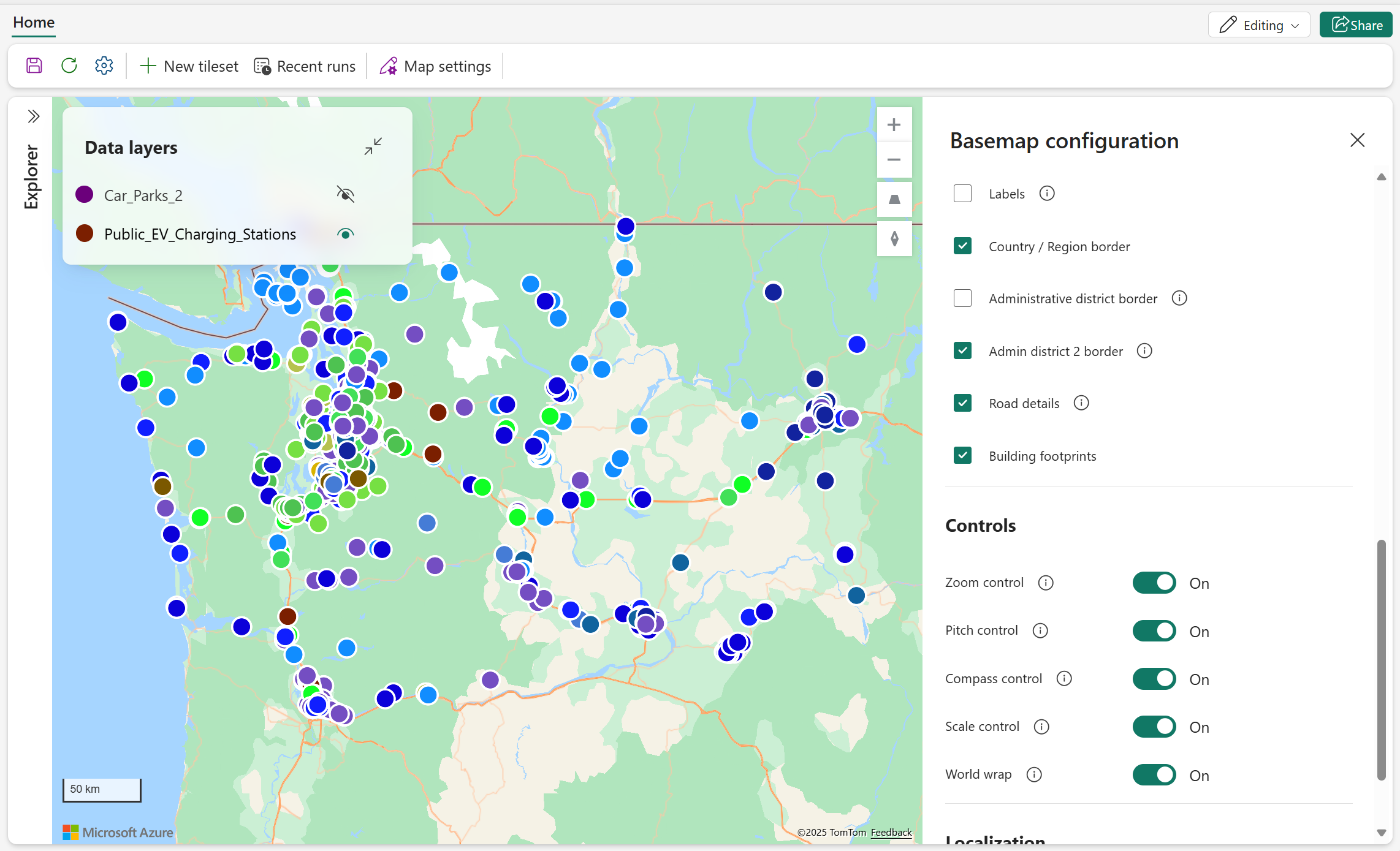Click the save icon in toolbar
Screen dimensions: 1400x851
click(34, 66)
